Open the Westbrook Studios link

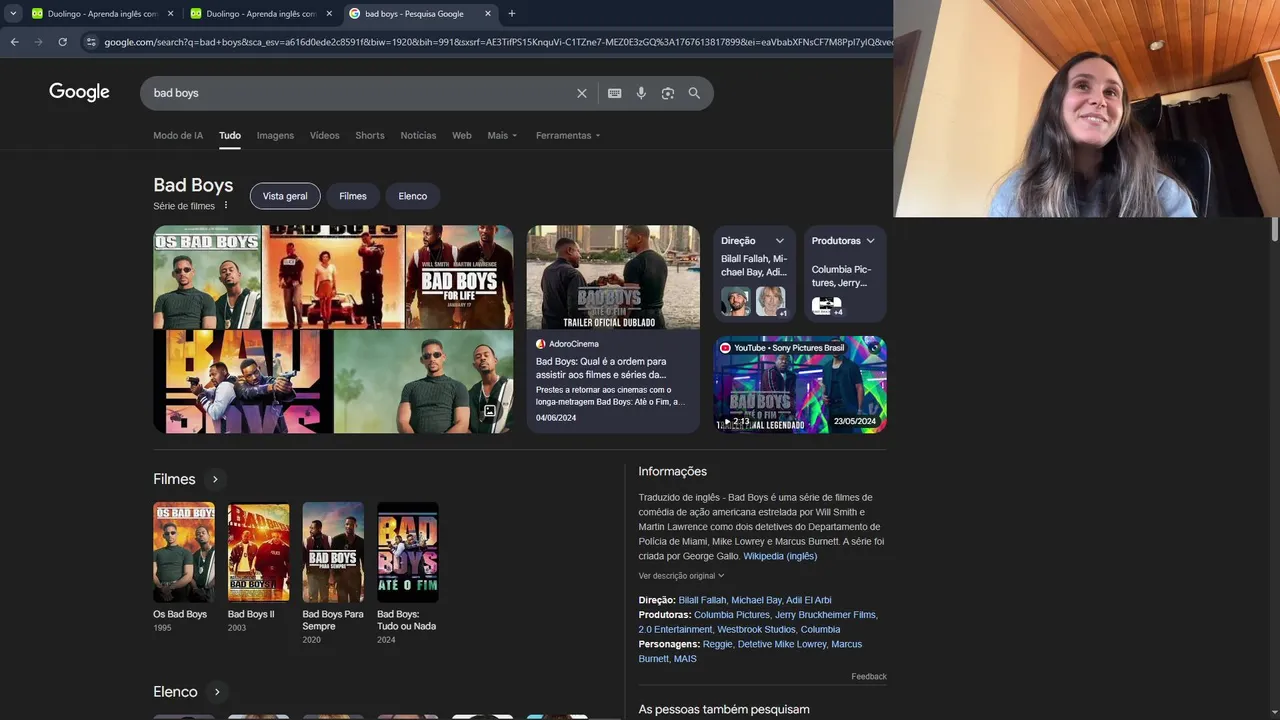[x=756, y=630]
